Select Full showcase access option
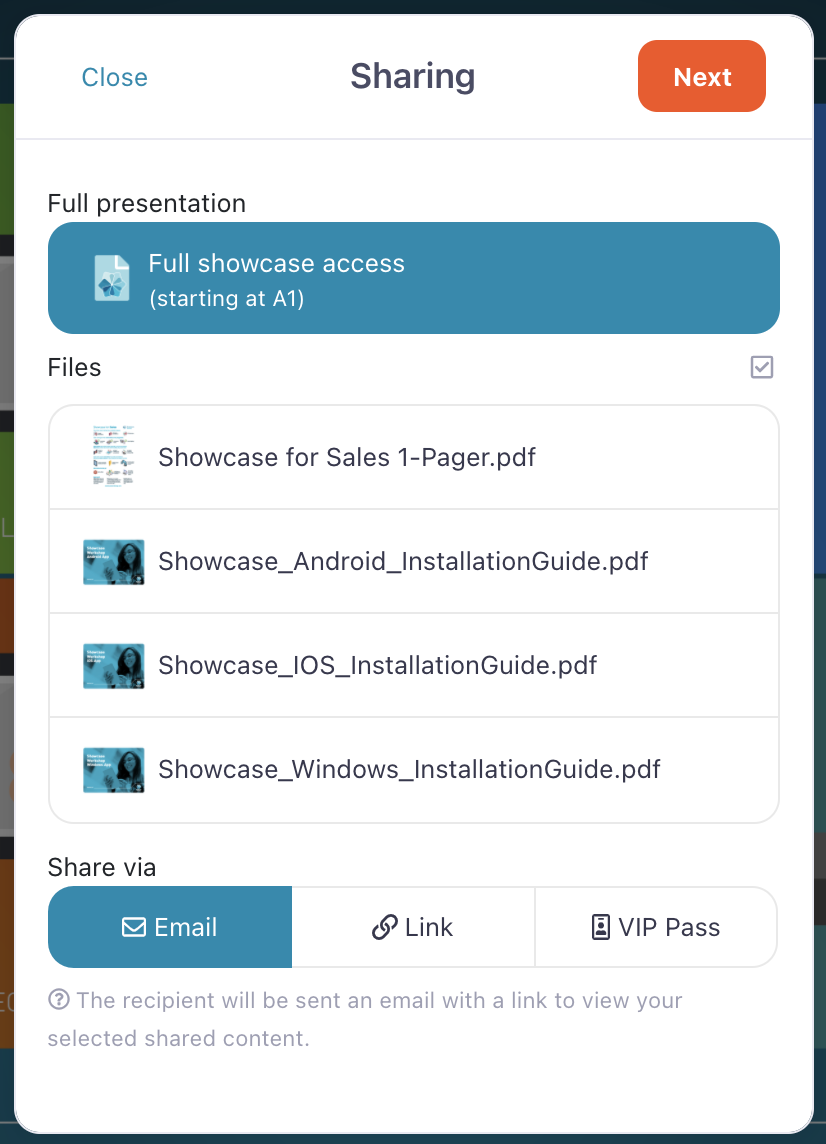826x1144 pixels. point(413,278)
